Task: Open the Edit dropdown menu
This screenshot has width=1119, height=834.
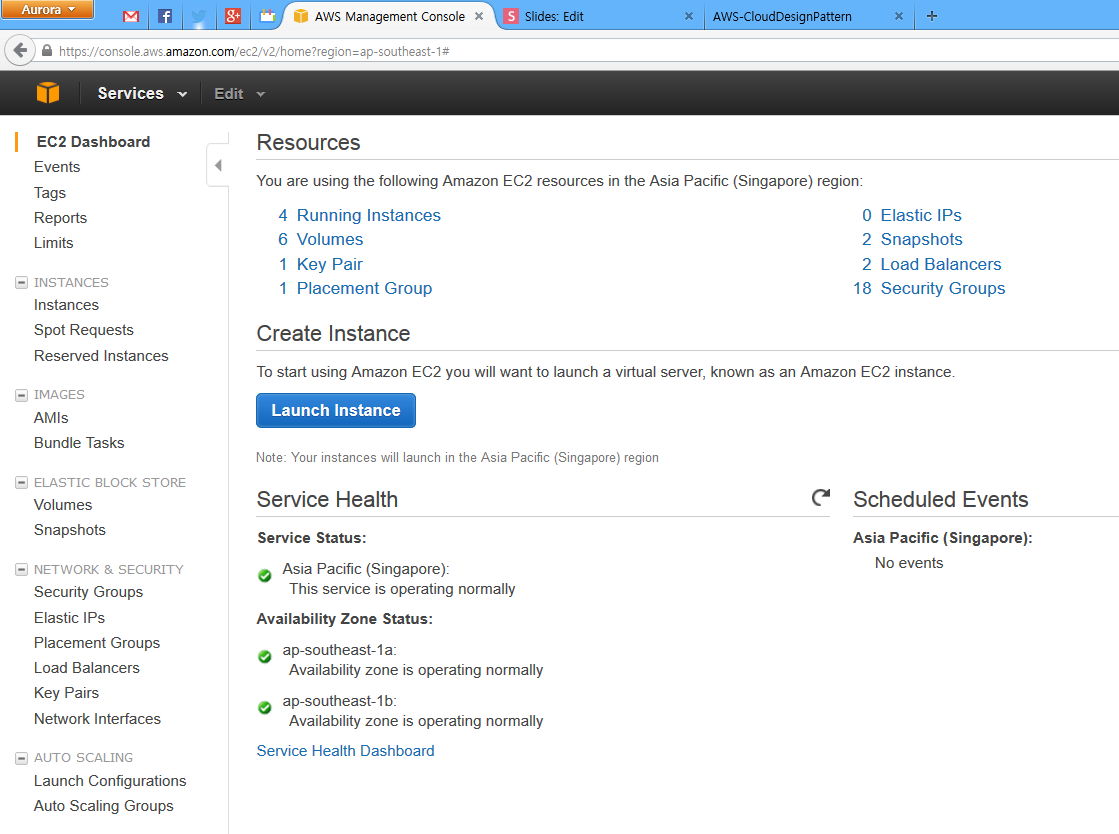Action: click(239, 93)
